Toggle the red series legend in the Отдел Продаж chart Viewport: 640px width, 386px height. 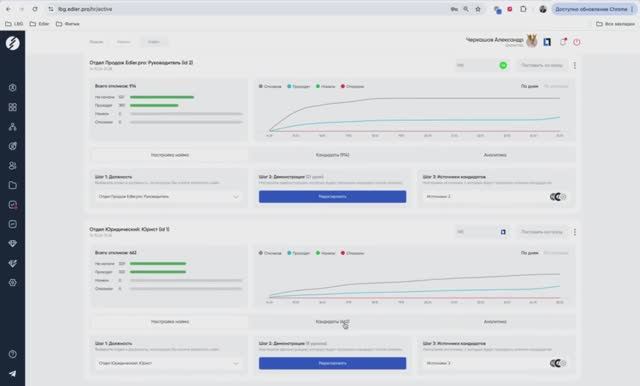coord(352,87)
